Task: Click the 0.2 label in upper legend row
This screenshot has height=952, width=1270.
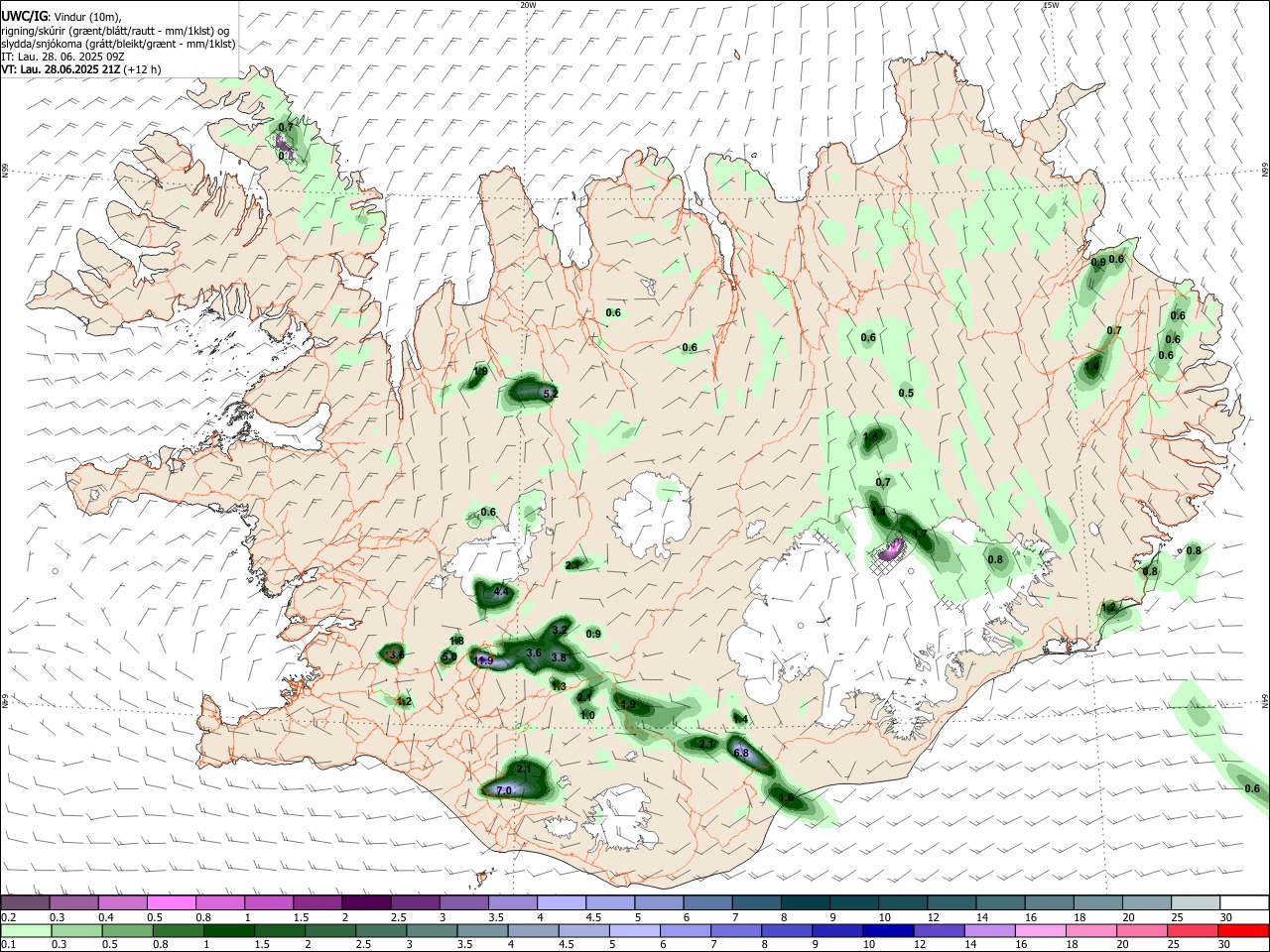Action: point(8,917)
